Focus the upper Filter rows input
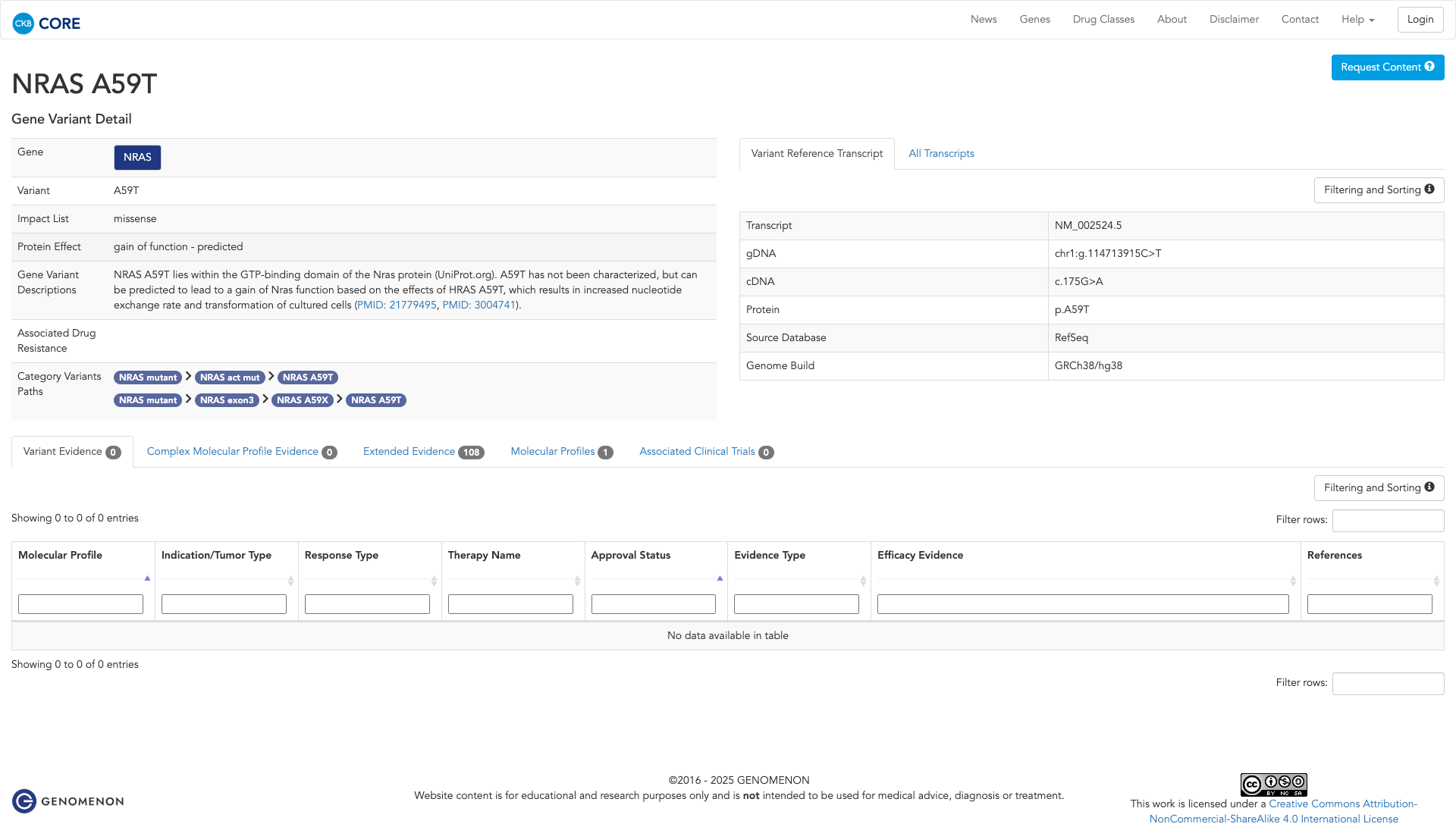This screenshot has height=827, width=1456. pyautogui.click(x=1388, y=521)
